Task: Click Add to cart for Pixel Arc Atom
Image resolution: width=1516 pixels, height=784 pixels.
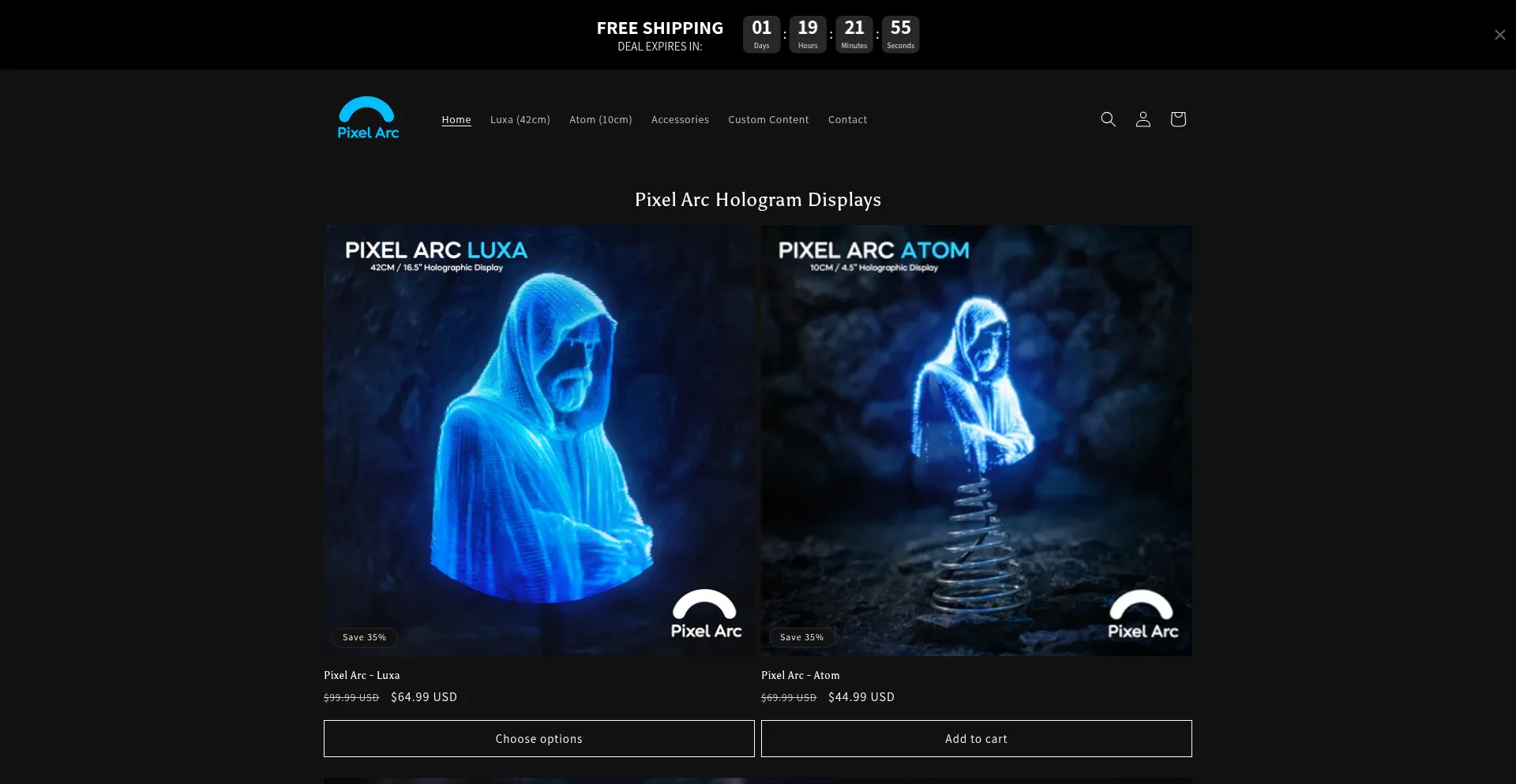Action: (977, 739)
